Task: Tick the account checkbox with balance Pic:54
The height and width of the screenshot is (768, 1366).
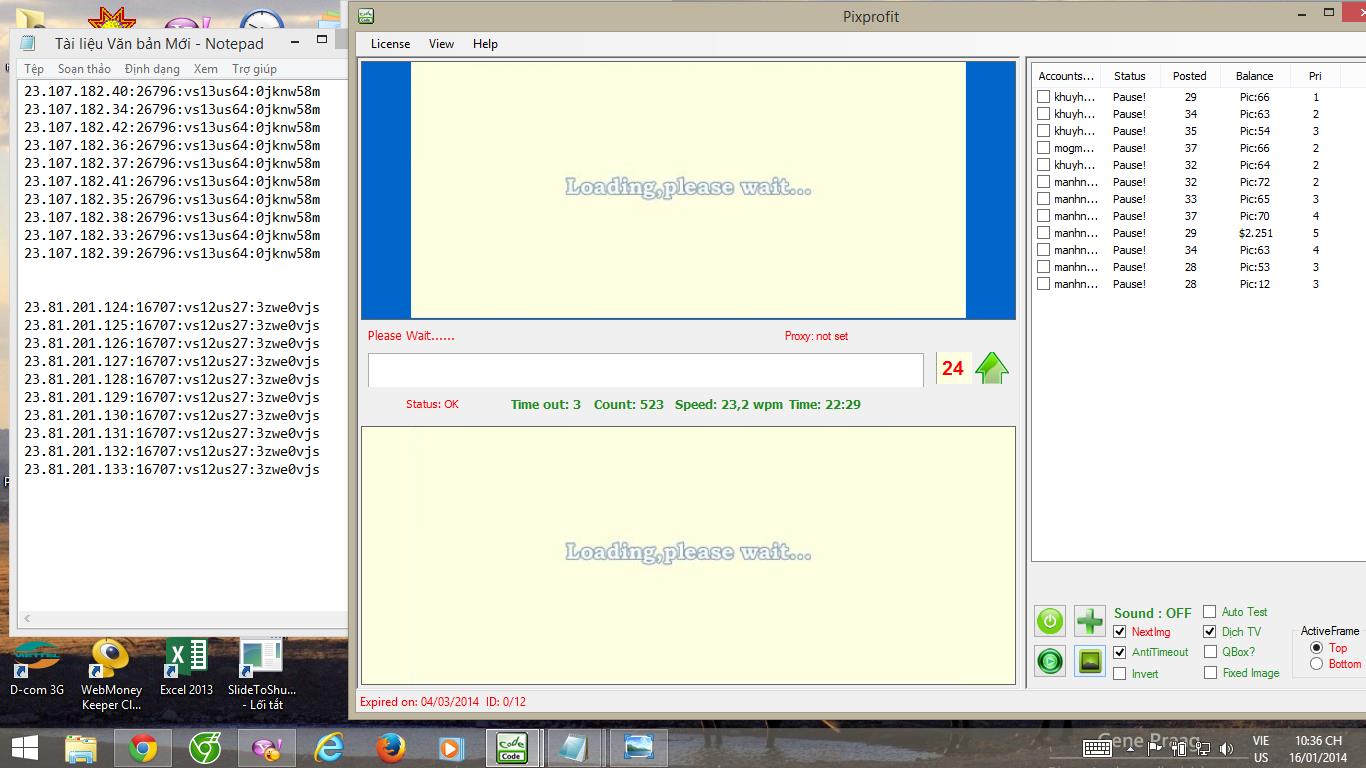Action: [x=1044, y=131]
